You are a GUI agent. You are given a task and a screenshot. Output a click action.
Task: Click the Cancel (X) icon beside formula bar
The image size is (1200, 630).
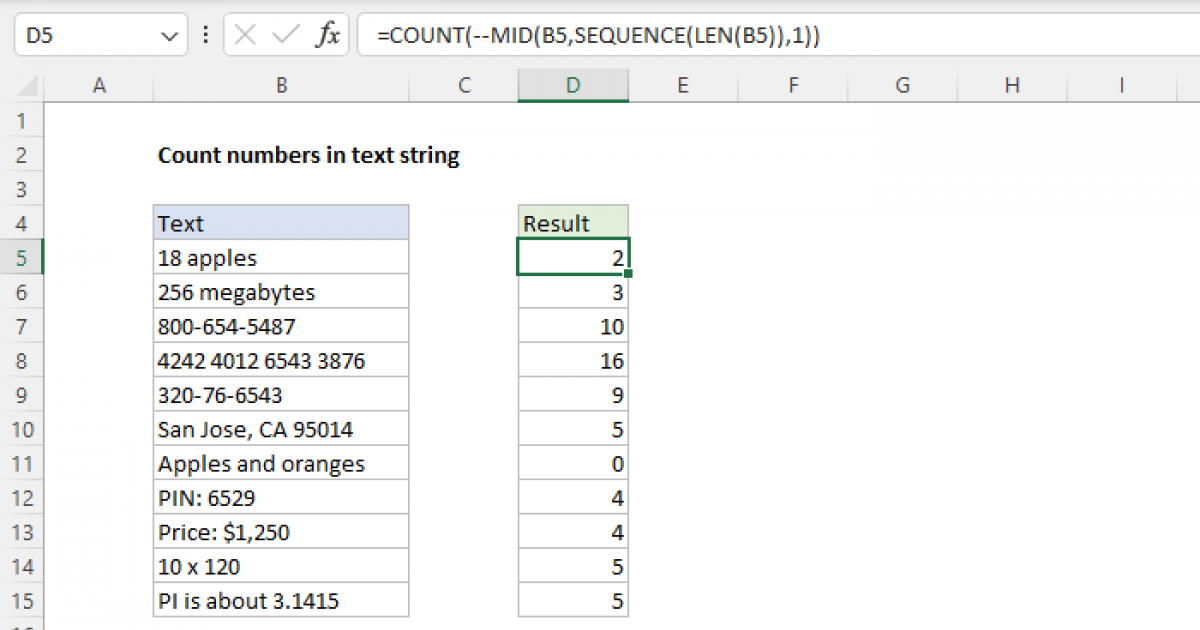(243, 33)
